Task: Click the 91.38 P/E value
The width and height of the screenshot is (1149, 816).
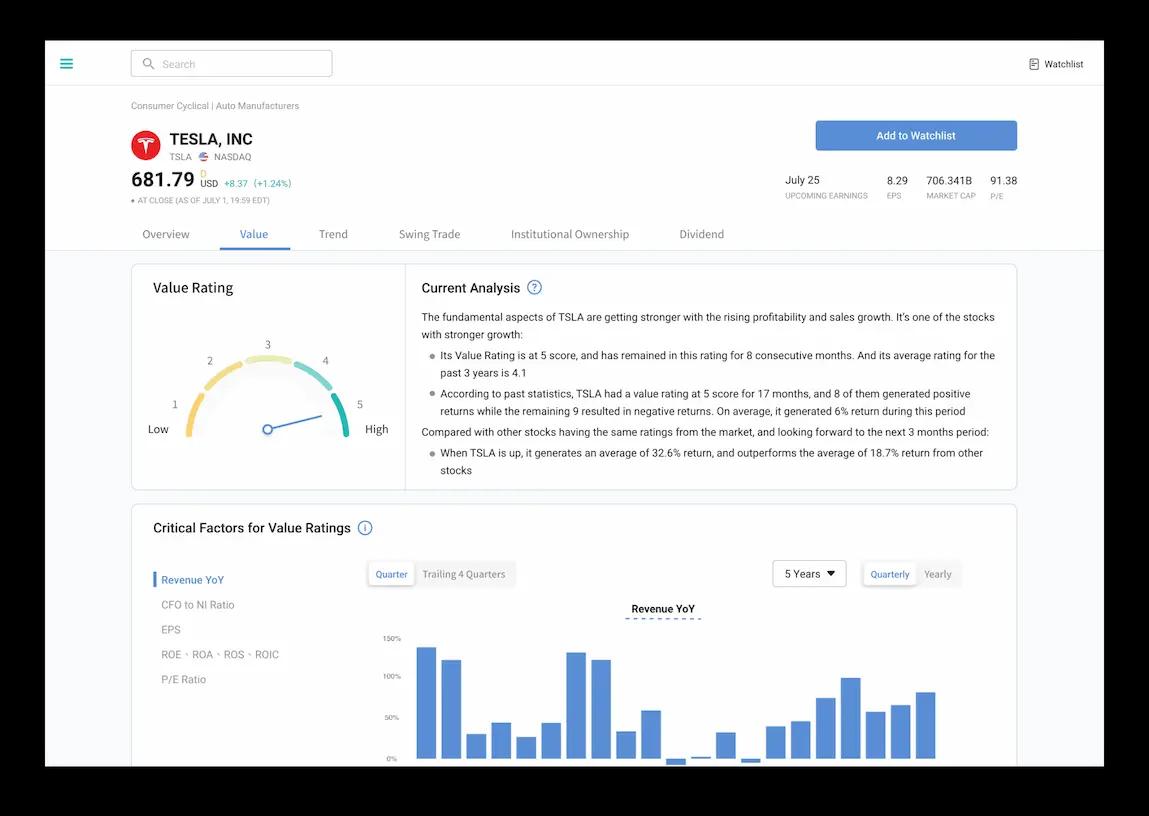Action: 1003,180
